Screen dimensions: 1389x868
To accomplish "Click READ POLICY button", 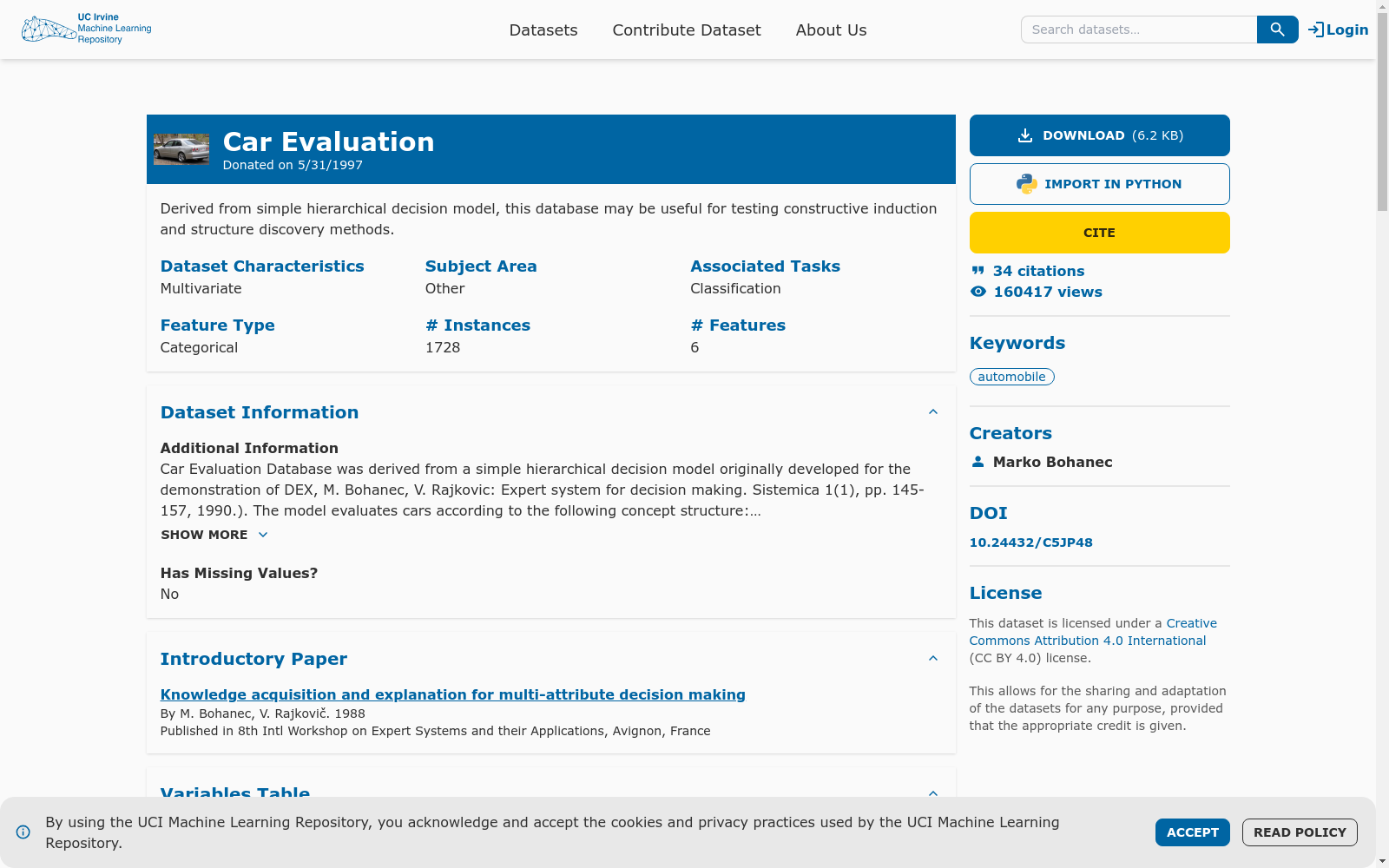I will point(1300,832).
